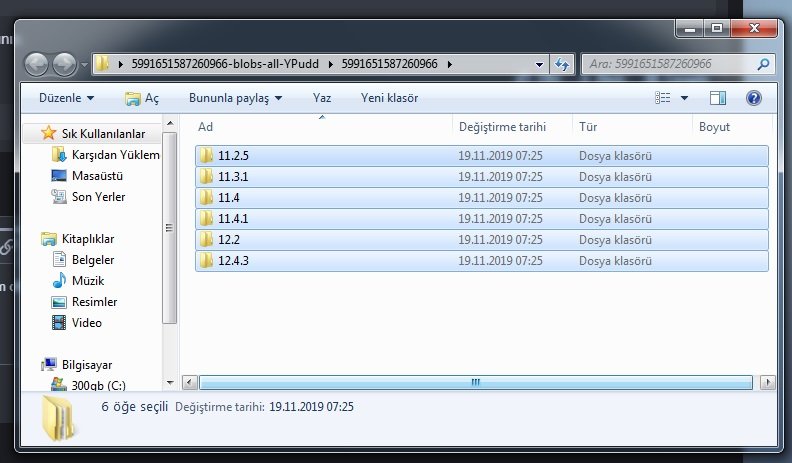Select Belgeler library in navigation pane

click(93, 260)
